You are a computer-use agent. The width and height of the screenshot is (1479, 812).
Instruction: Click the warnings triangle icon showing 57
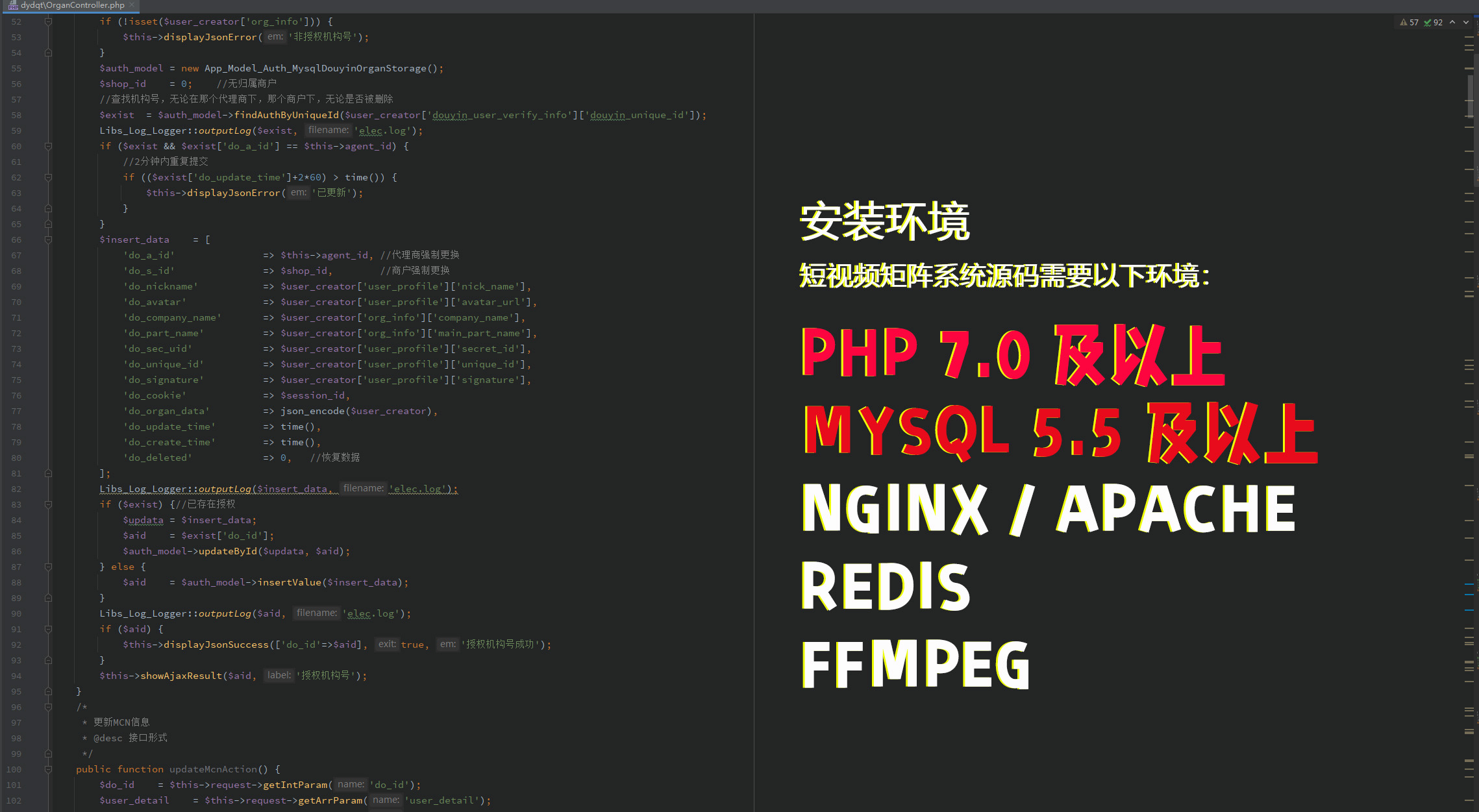1404,22
